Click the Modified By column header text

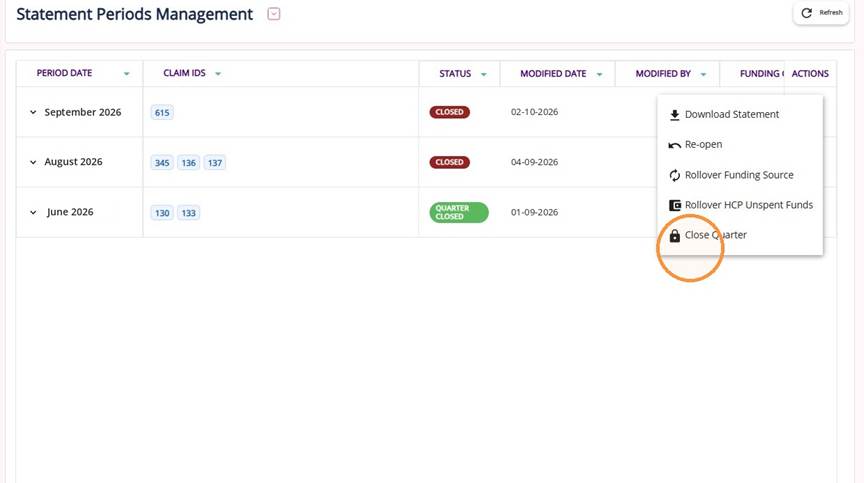(663, 74)
